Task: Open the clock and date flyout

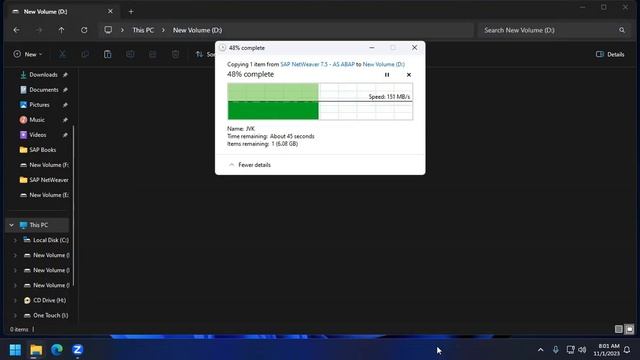Action: pos(607,350)
